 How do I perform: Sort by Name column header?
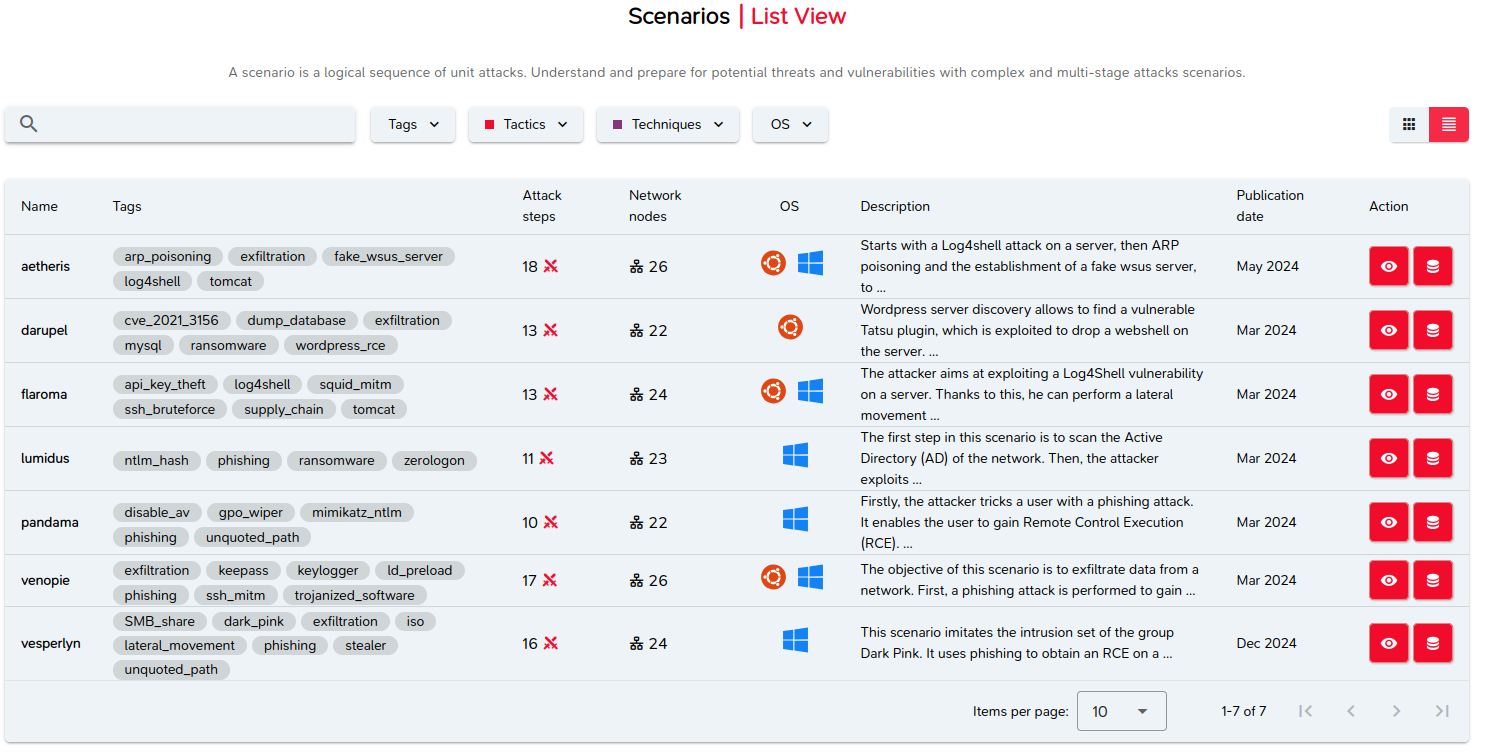40,206
